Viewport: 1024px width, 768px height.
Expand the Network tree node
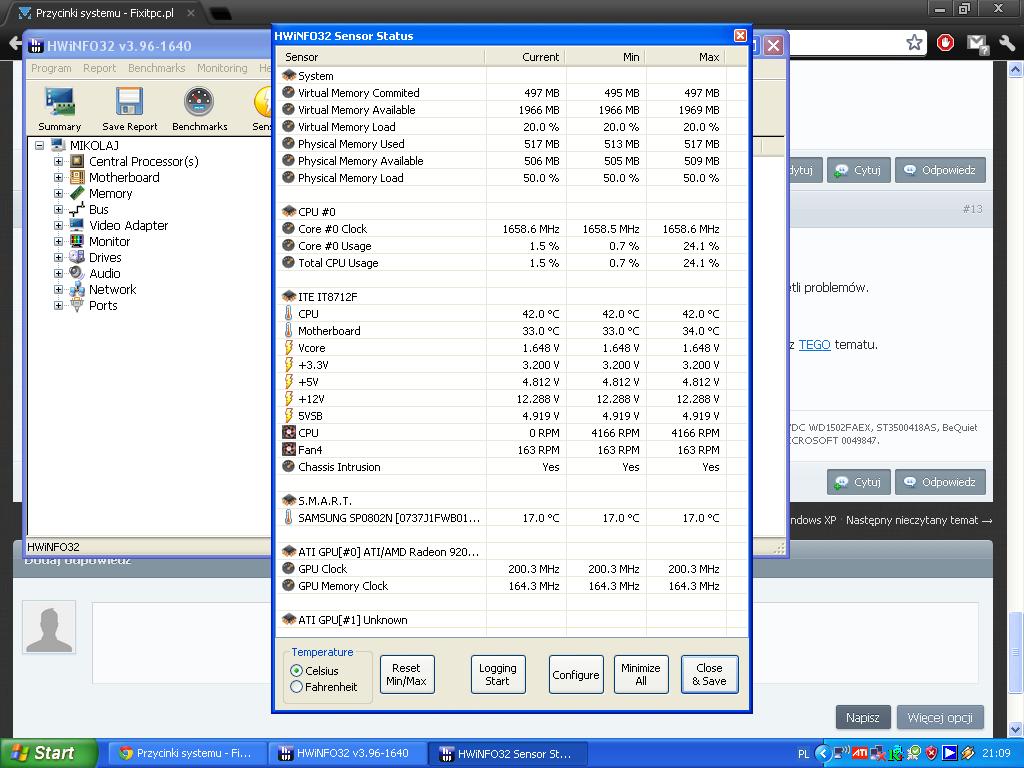[58, 289]
